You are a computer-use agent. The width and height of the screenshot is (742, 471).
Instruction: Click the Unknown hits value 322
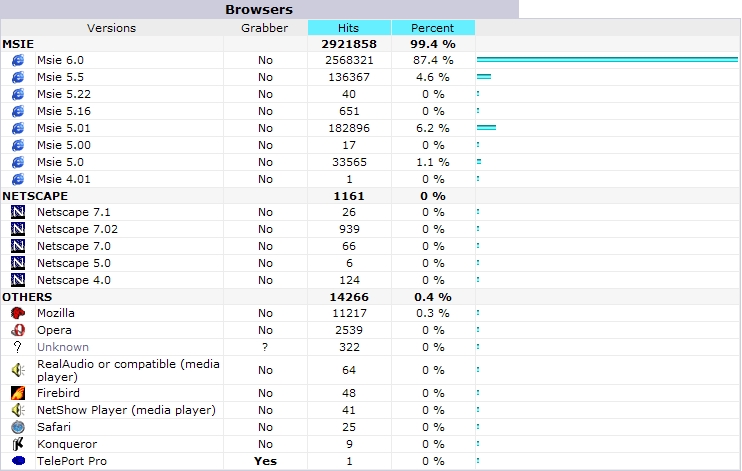tap(349, 347)
